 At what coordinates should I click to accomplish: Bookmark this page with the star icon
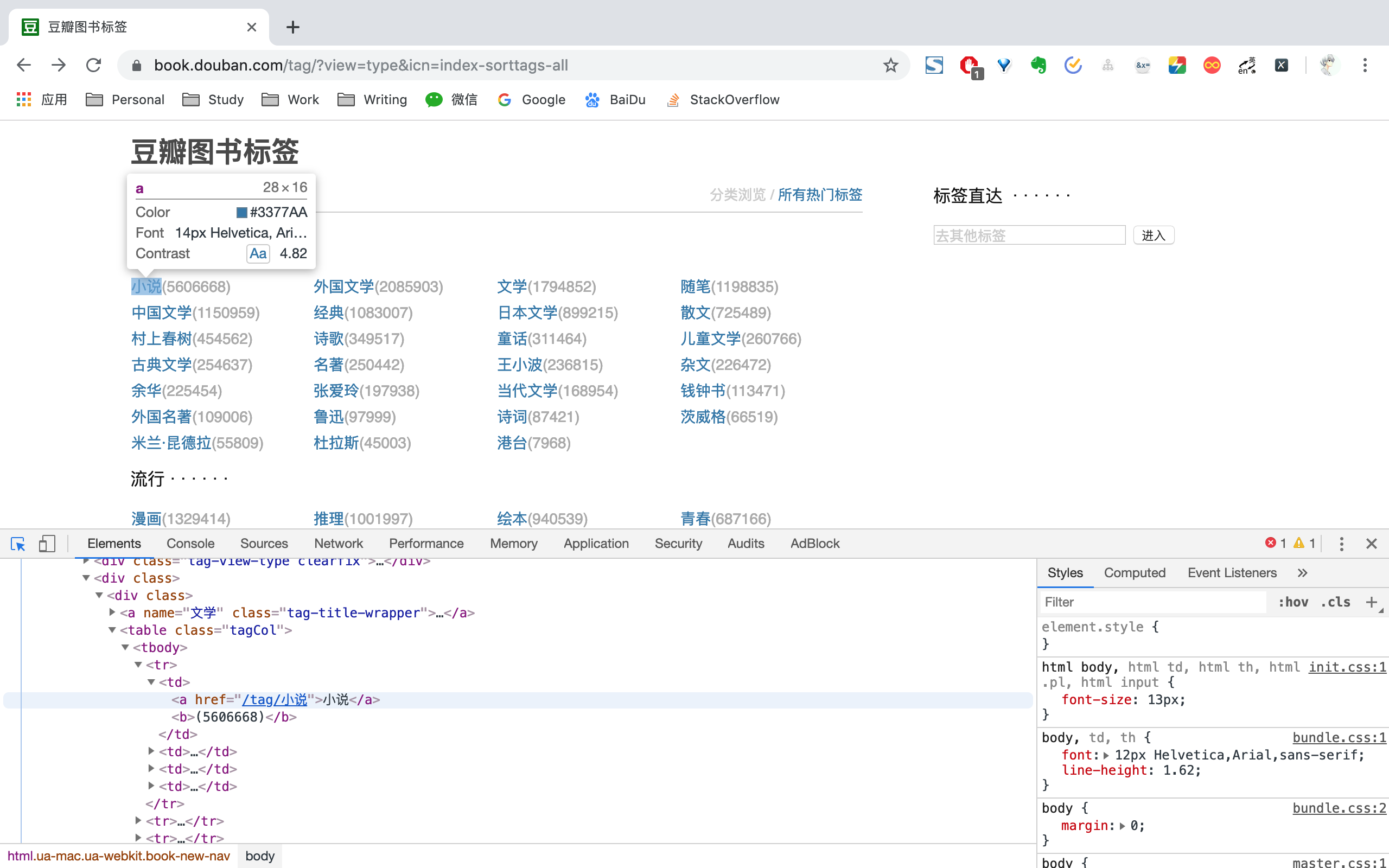890,66
